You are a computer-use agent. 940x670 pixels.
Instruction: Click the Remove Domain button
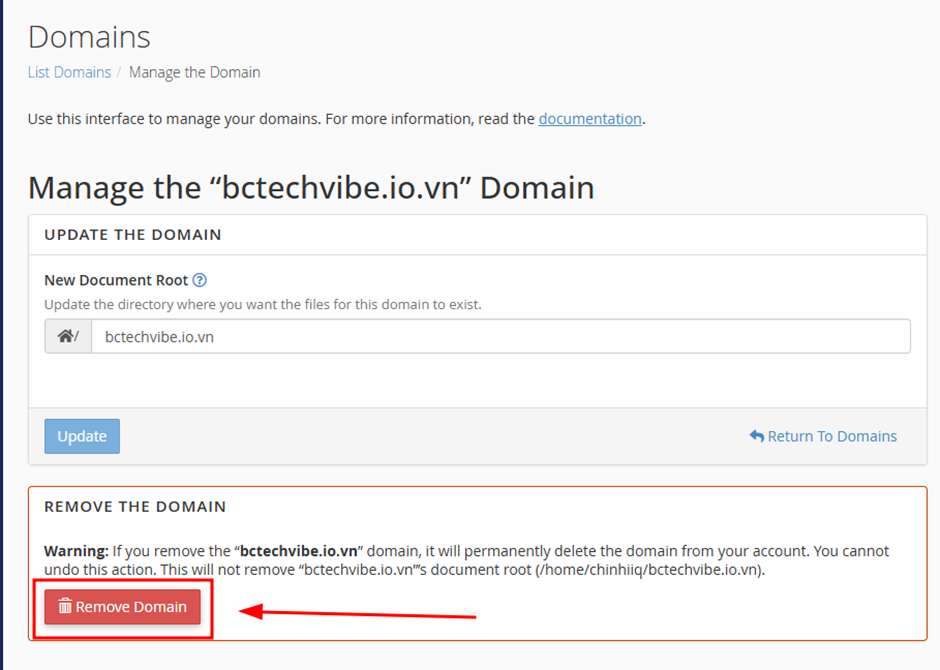[x=121, y=607]
